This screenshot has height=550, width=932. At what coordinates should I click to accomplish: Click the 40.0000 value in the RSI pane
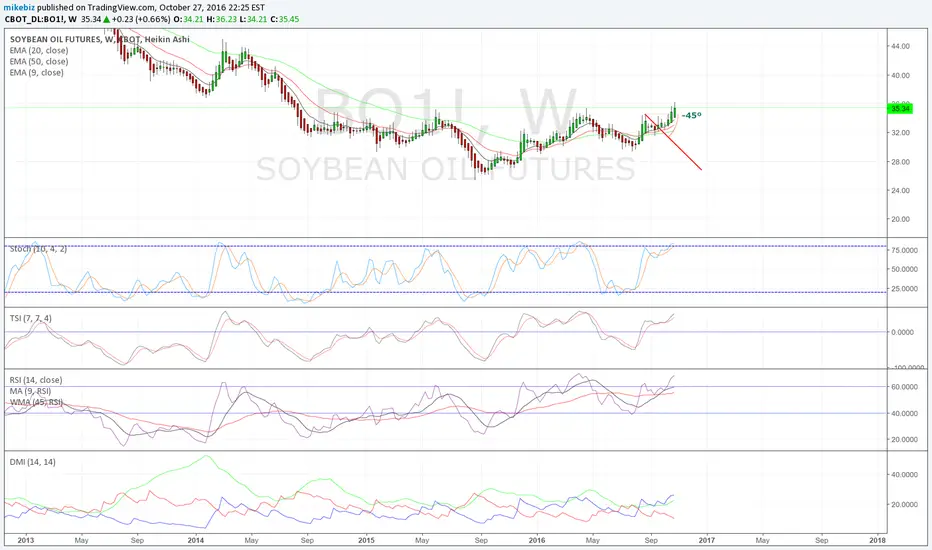tap(903, 413)
